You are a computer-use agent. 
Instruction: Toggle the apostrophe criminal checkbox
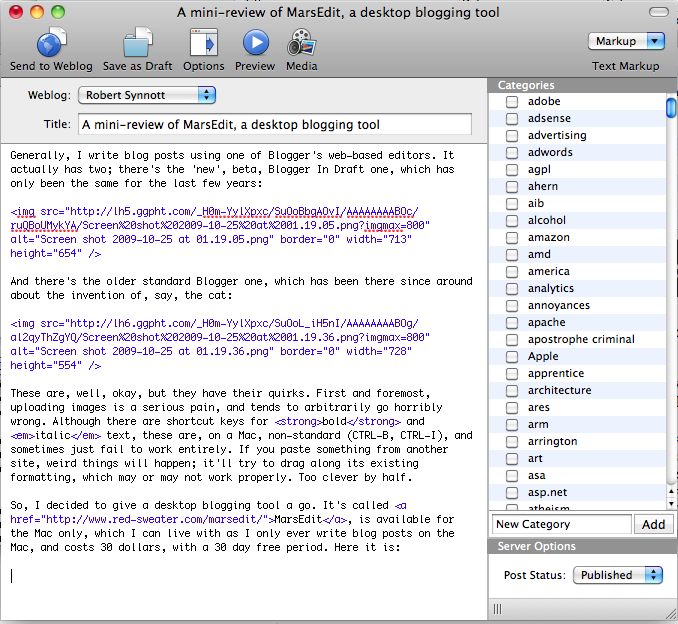pos(512,340)
